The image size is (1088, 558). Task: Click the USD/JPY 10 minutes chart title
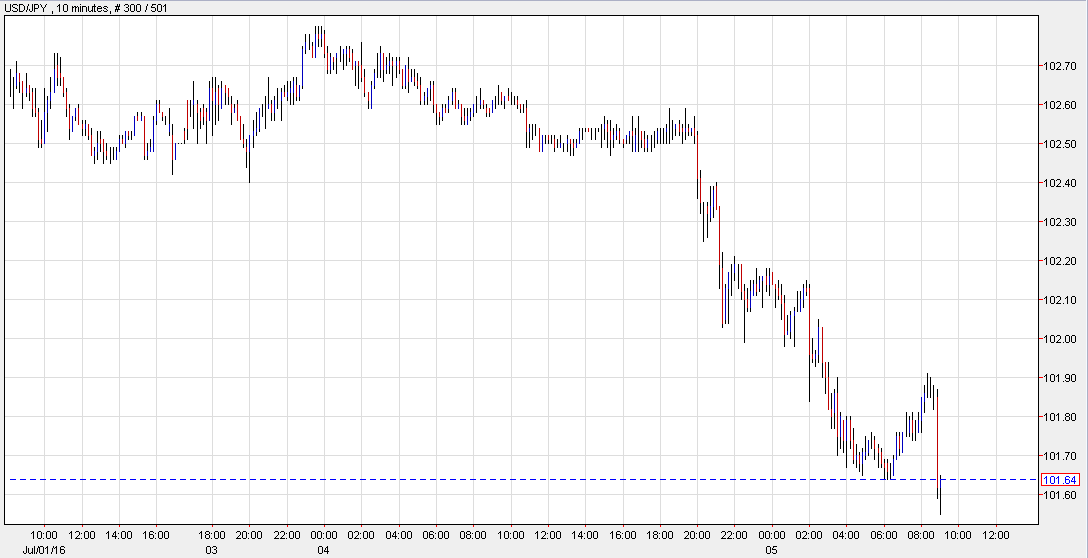85,8
